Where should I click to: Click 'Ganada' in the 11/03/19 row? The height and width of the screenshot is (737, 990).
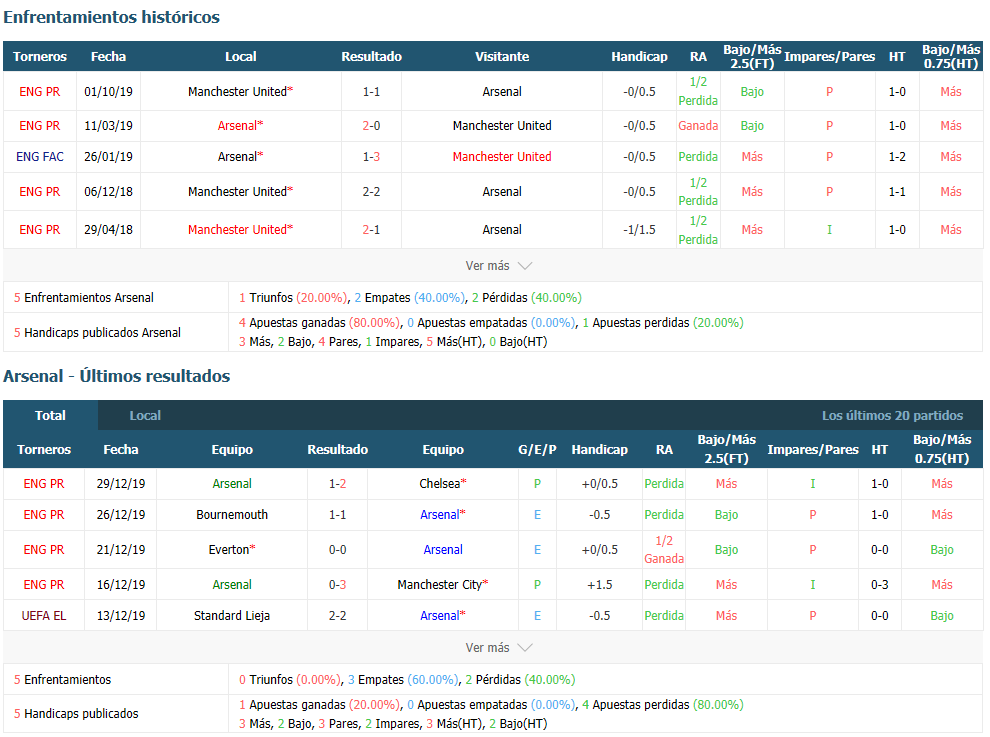[698, 126]
